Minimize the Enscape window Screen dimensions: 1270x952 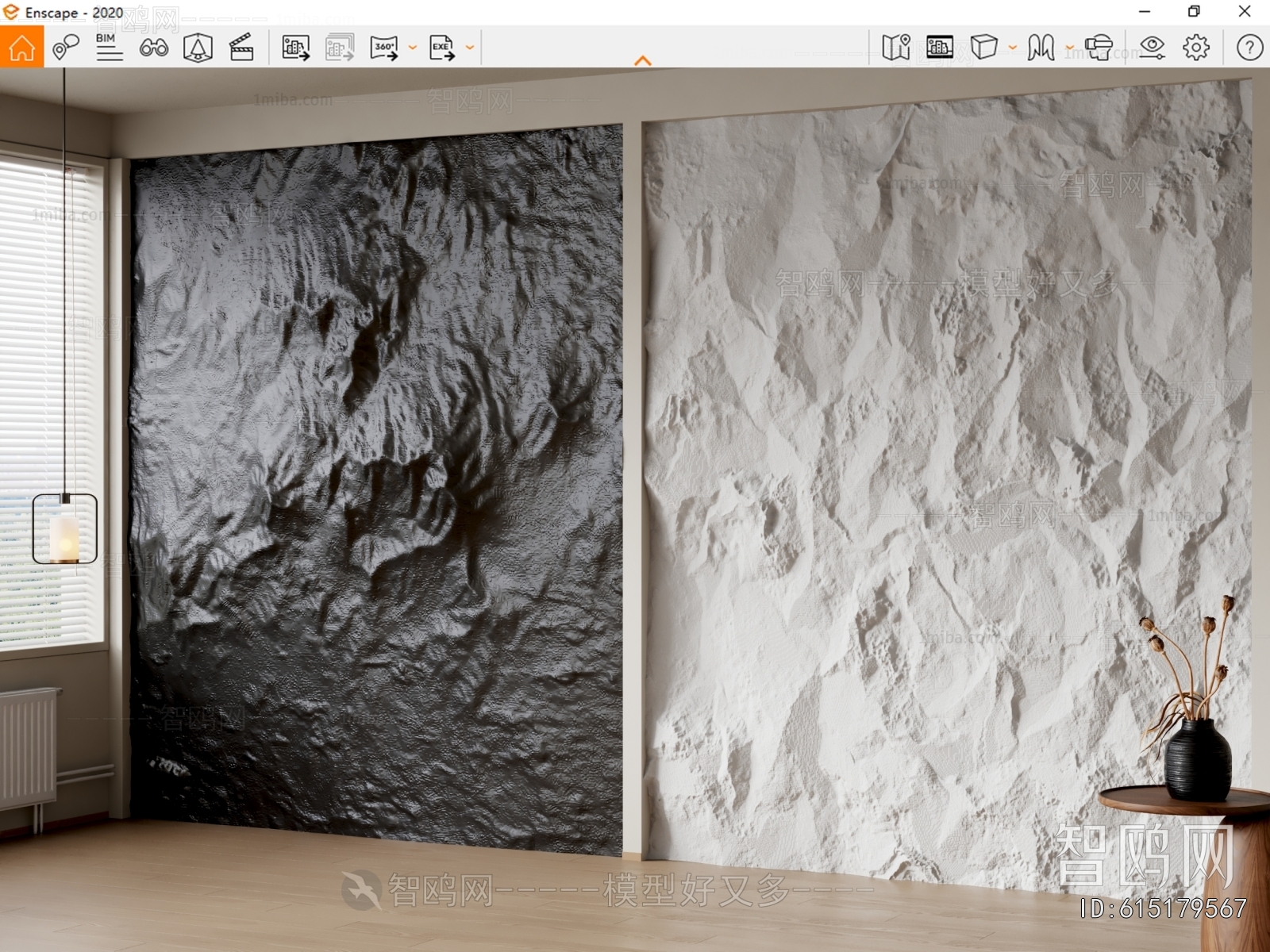coord(1145,12)
